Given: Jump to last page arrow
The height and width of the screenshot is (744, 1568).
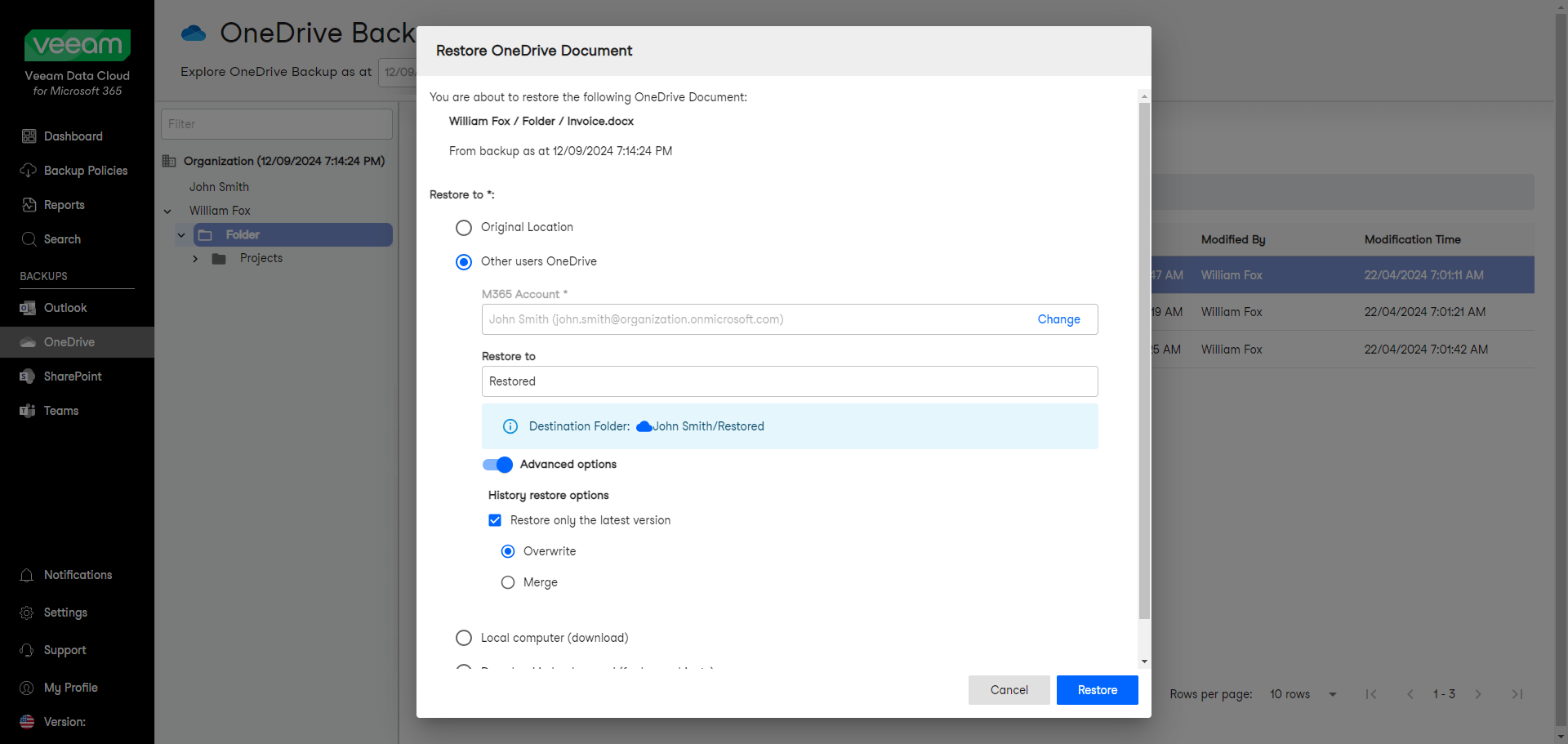Looking at the screenshot, I should coord(1517,694).
